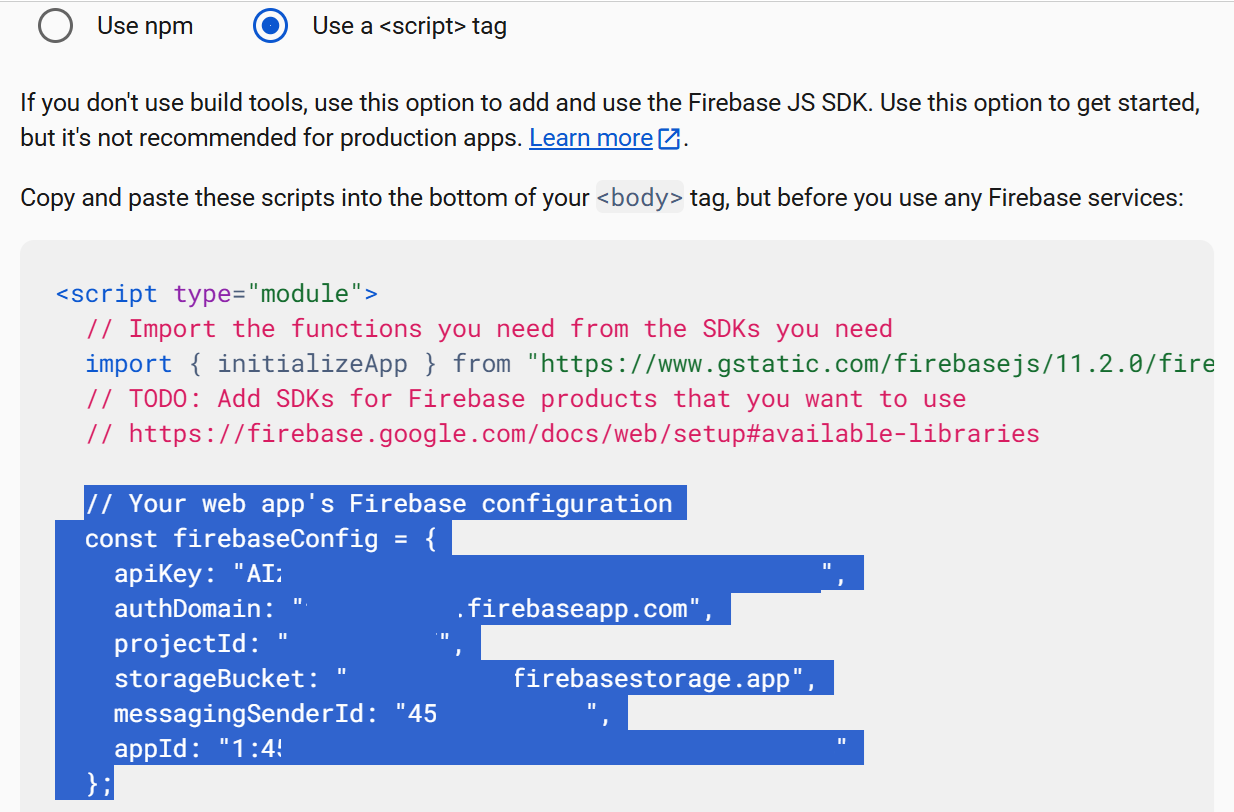Click the messagingSenderId line

point(363,714)
